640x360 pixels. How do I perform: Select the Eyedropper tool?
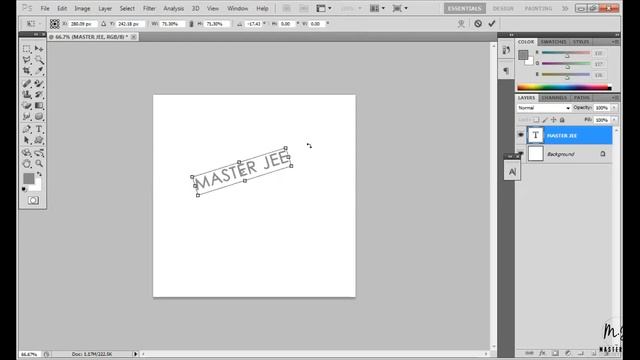pyautogui.click(x=39, y=71)
